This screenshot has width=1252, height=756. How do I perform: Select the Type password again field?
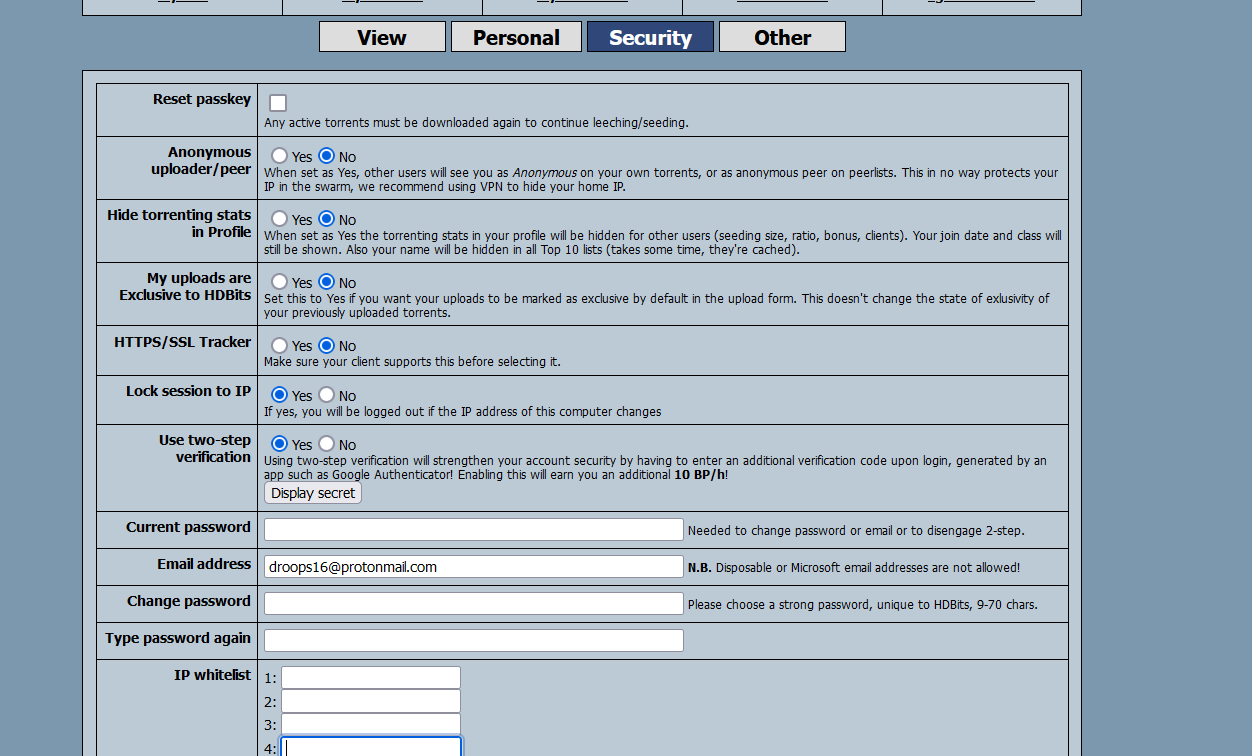pos(473,640)
